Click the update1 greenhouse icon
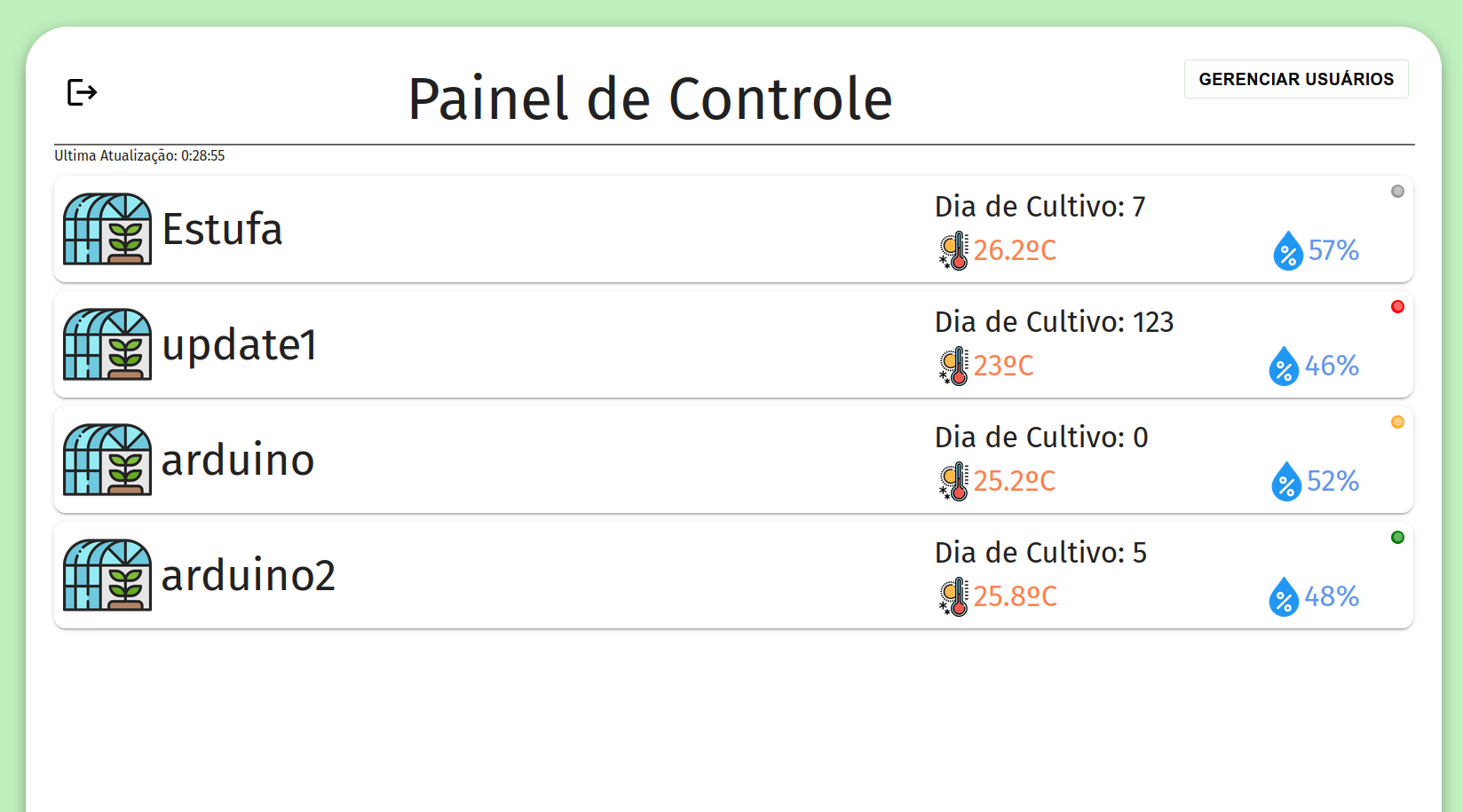 [107, 344]
